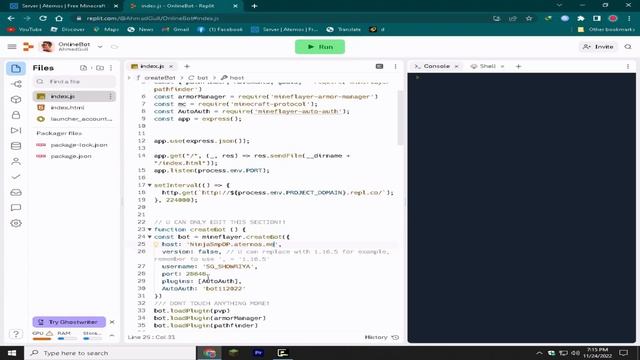640x360 pixels.
Task: Collapse resource usage panel chevron
Action: pyautogui.click(x=112, y=336)
